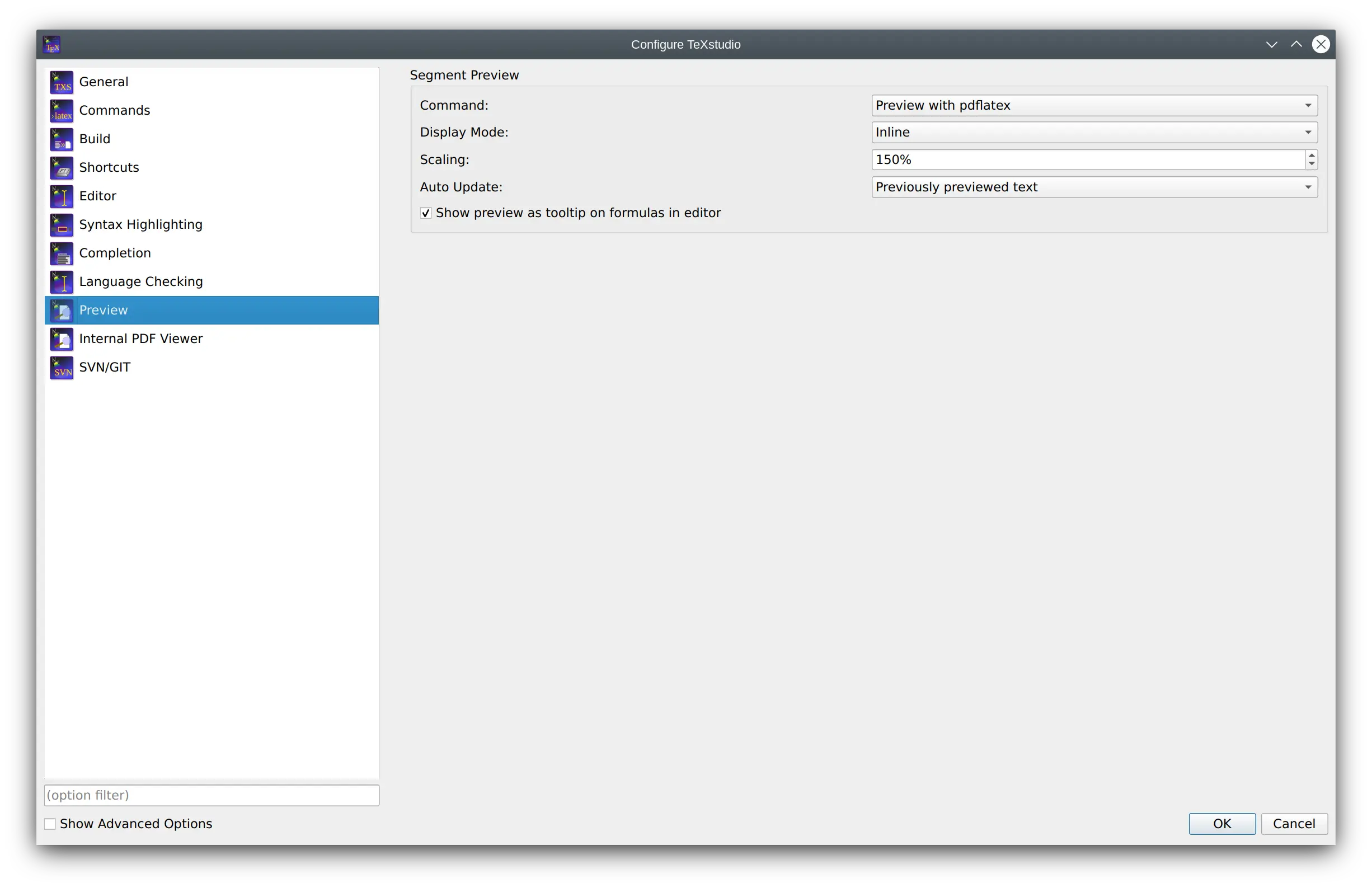Click the Internal PDF Viewer icon
The height and width of the screenshot is (888, 1372).
click(x=62, y=339)
